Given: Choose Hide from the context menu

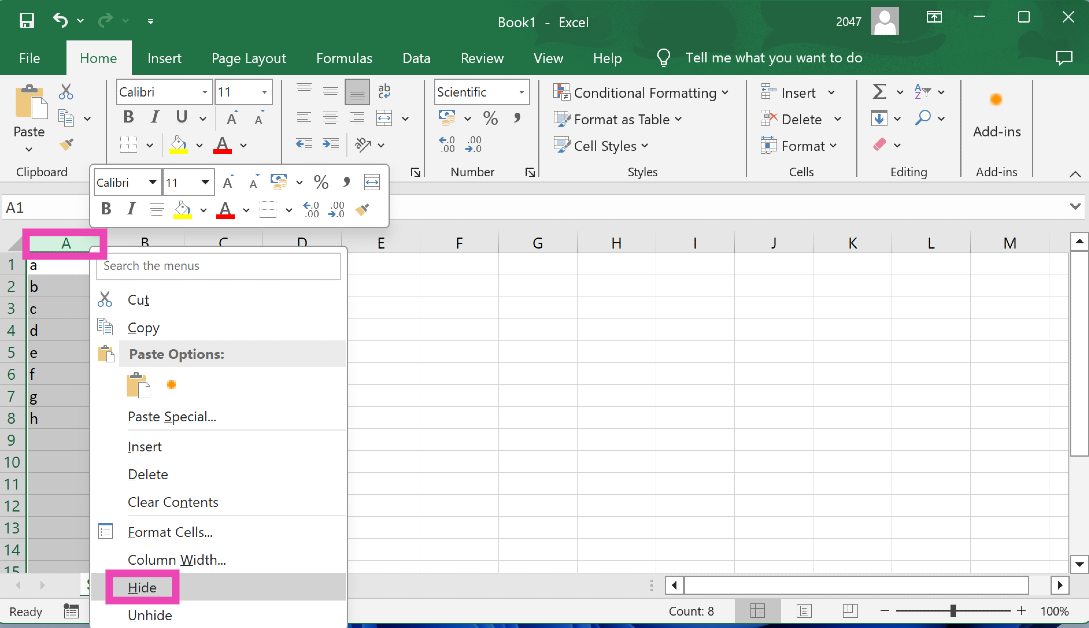Looking at the screenshot, I should point(142,588).
